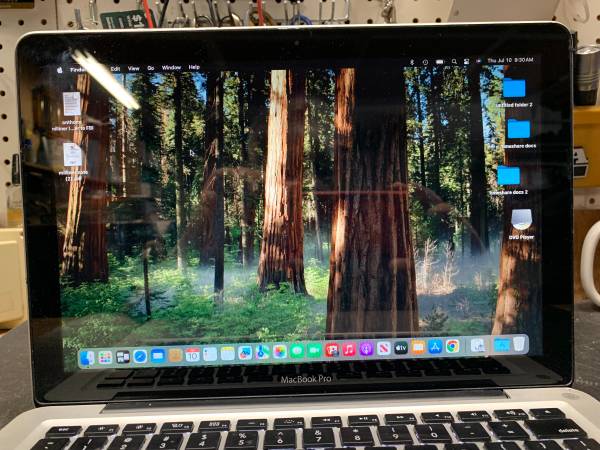The width and height of the screenshot is (600, 450).
Task: Open the View menu
Action: 134,68
